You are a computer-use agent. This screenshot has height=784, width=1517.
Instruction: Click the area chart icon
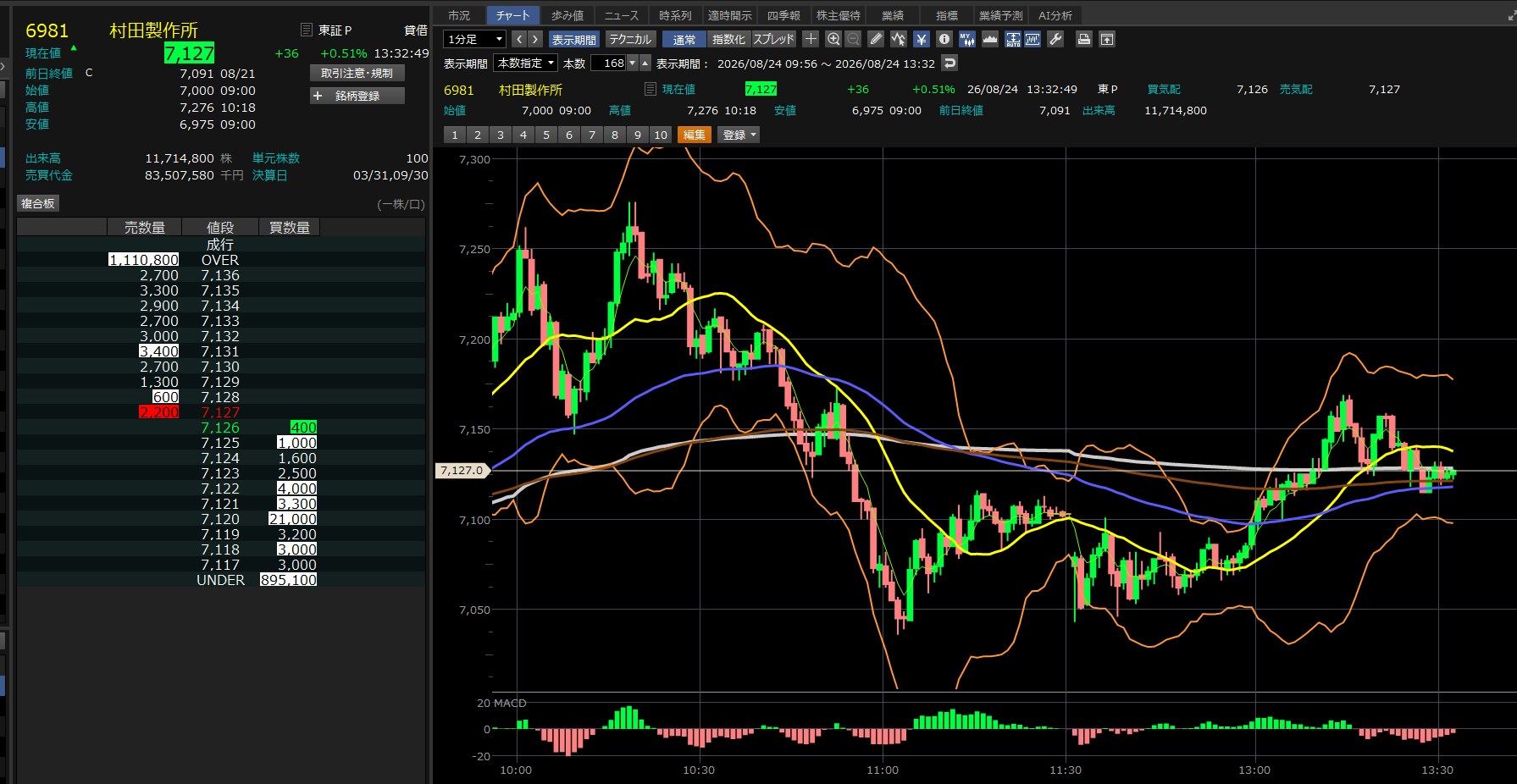pyautogui.click(x=990, y=39)
